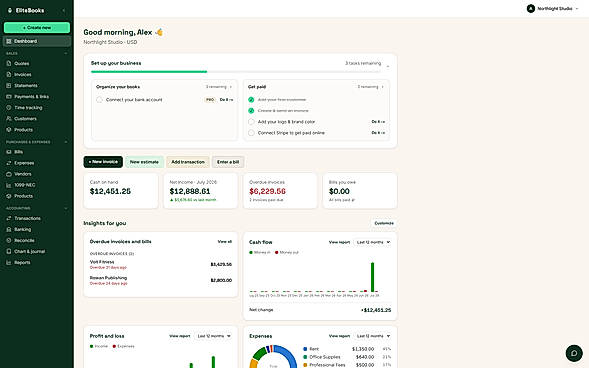Expand the Organize your books remaining chevron

(x=231, y=87)
